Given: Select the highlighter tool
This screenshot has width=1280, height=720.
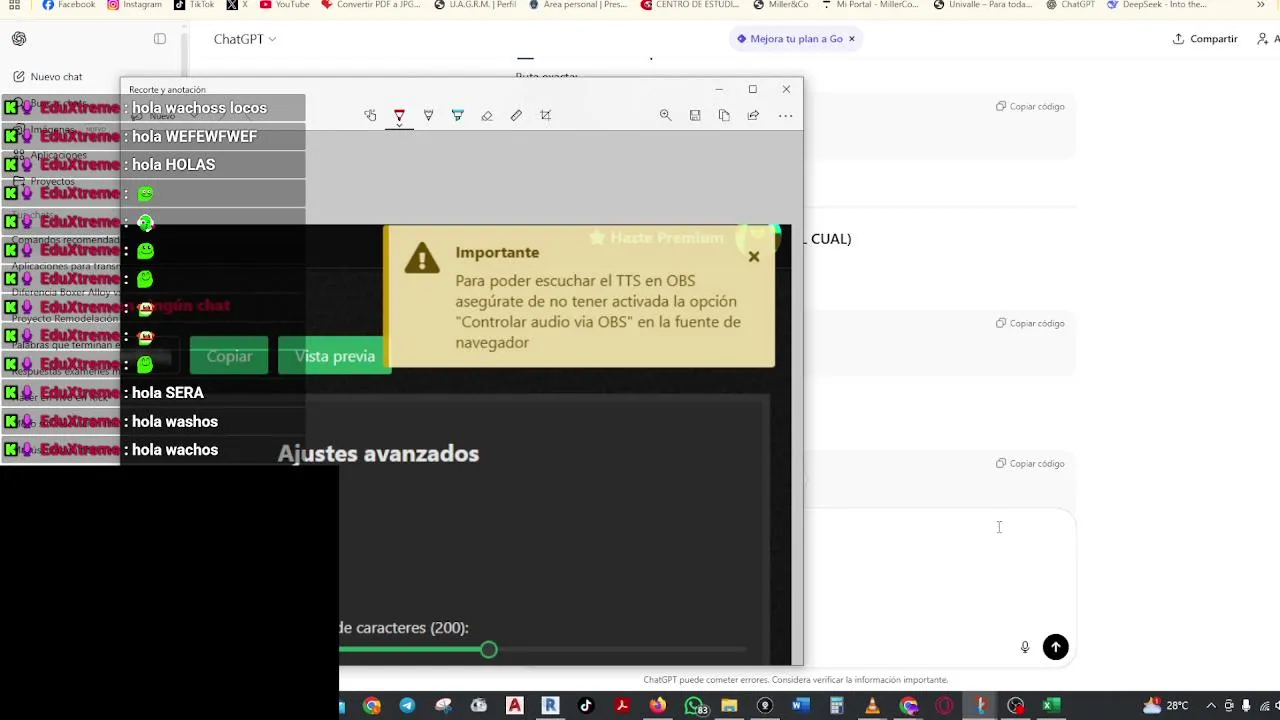Looking at the screenshot, I should click(457, 116).
